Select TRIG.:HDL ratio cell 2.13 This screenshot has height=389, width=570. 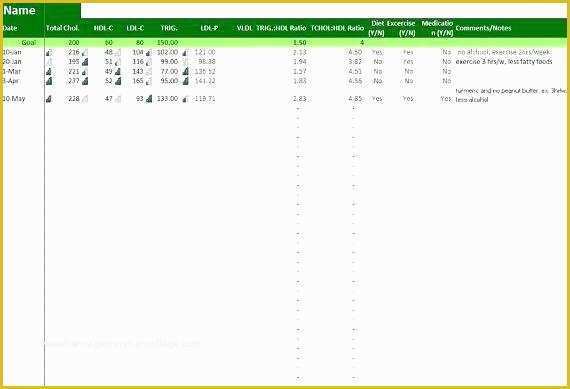tap(300, 52)
